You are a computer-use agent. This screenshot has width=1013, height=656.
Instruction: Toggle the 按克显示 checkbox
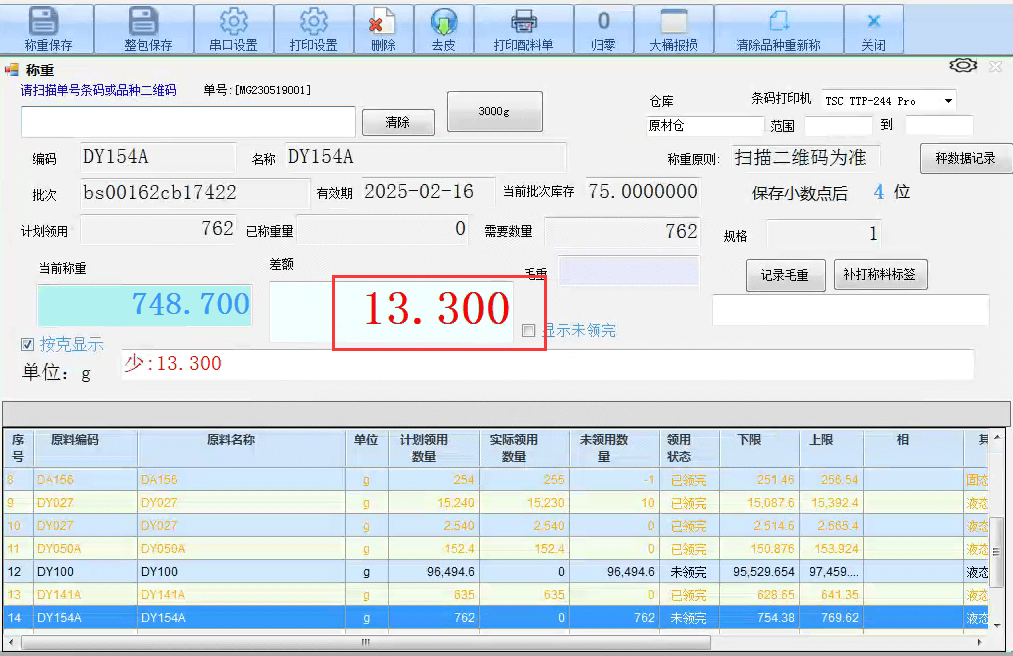tap(28, 345)
